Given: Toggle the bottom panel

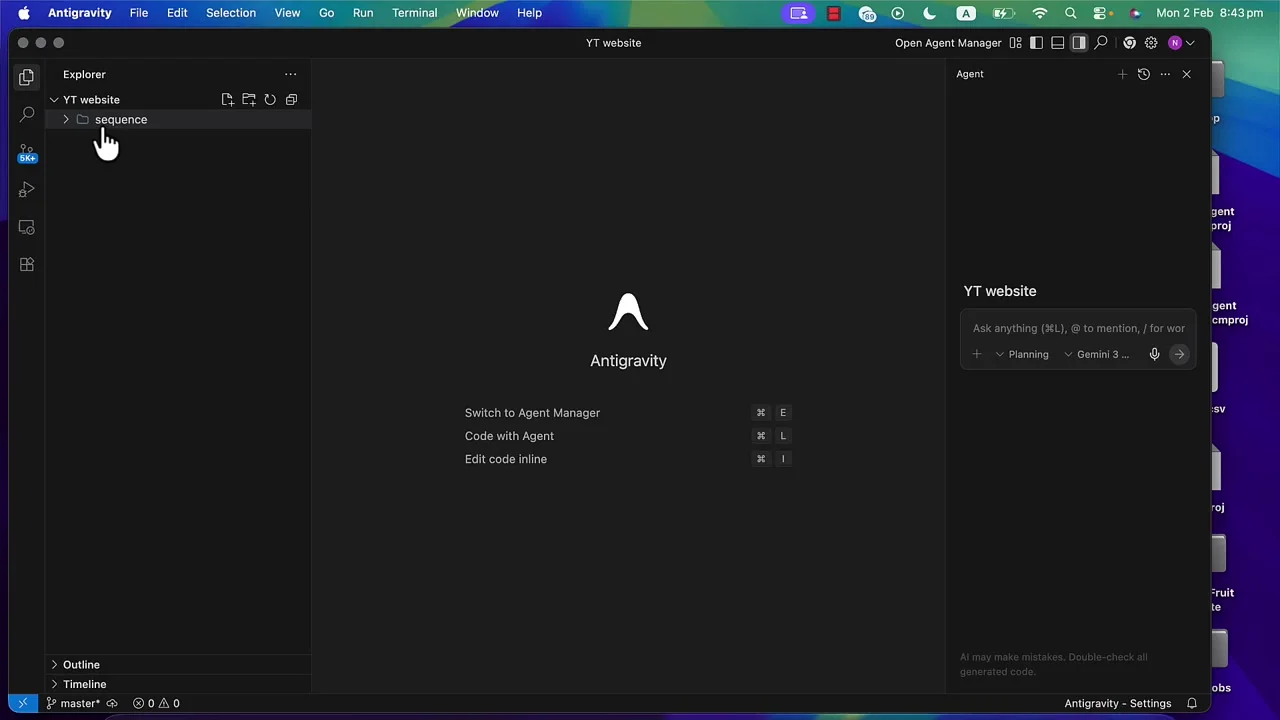Looking at the screenshot, I should [x=1057, y=43].
